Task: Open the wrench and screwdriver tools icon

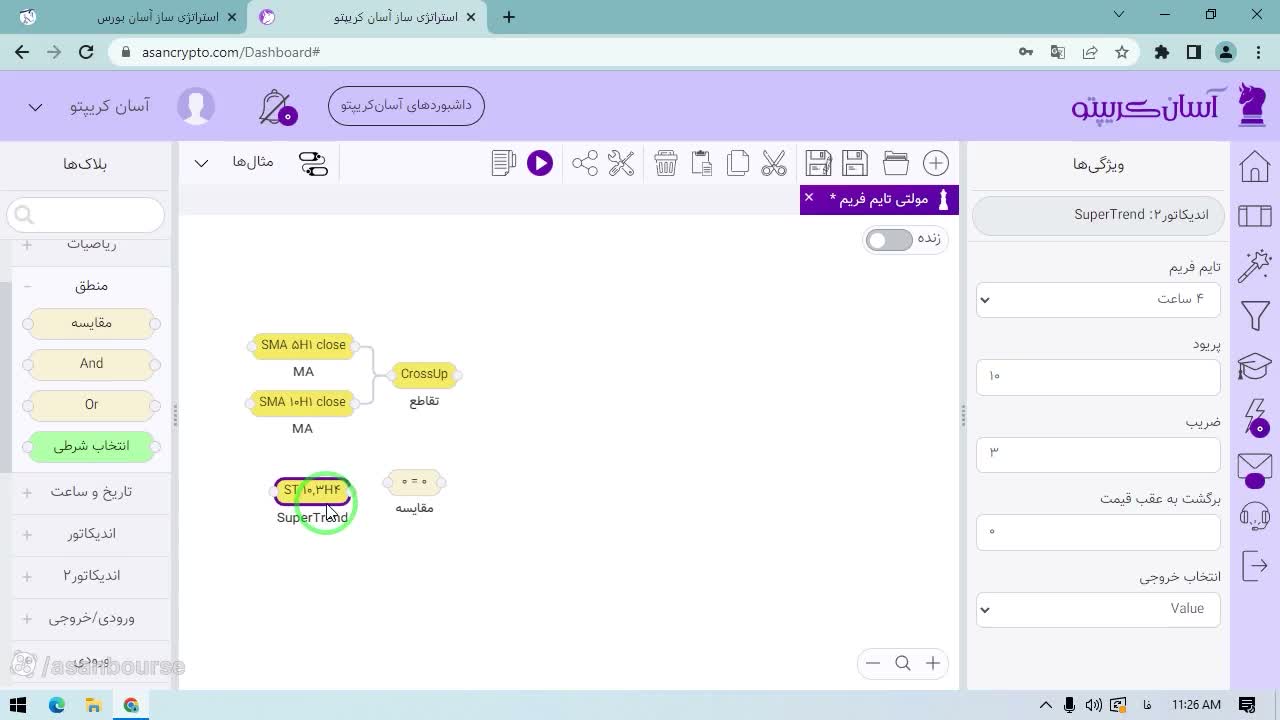Action: click(x=621, y=163)
